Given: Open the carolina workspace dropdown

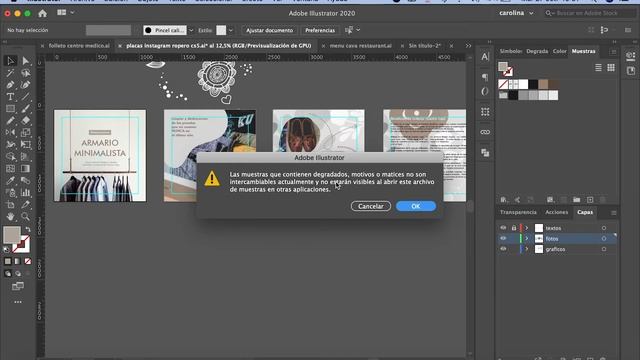Looking at the screenshot, I should [x=516, y=13].
